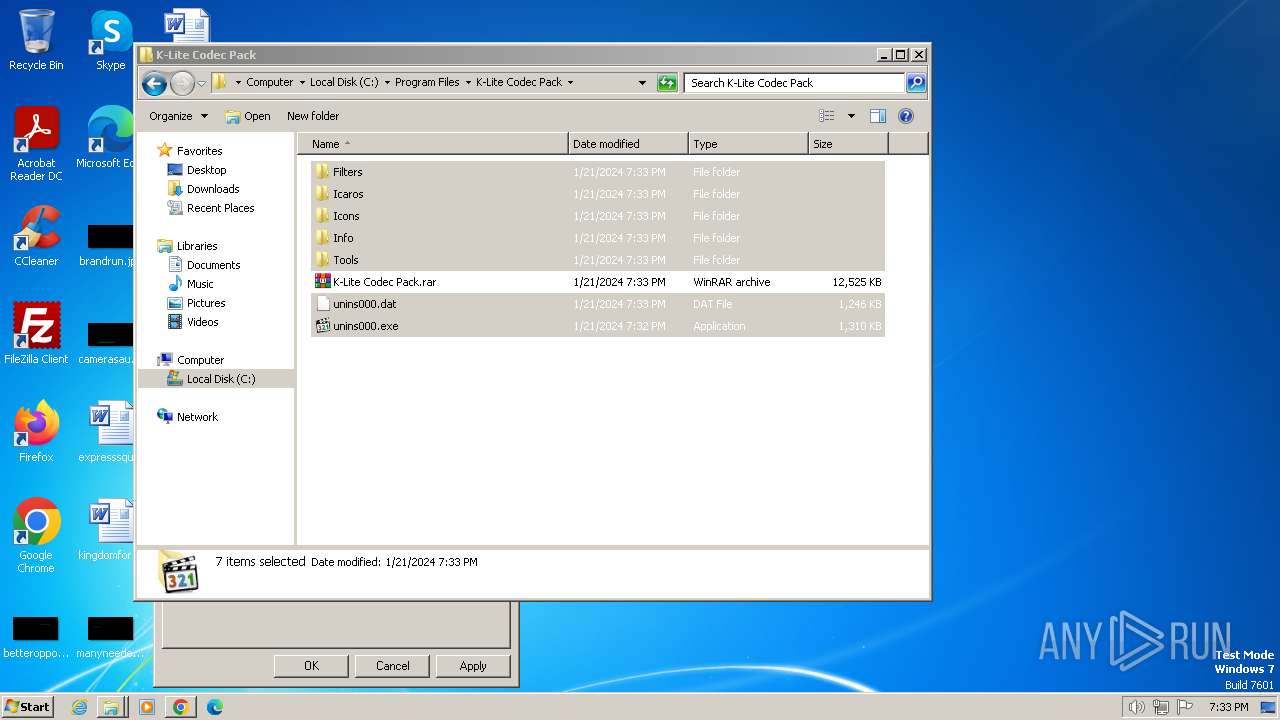Open the Documents library

[213, 265]
